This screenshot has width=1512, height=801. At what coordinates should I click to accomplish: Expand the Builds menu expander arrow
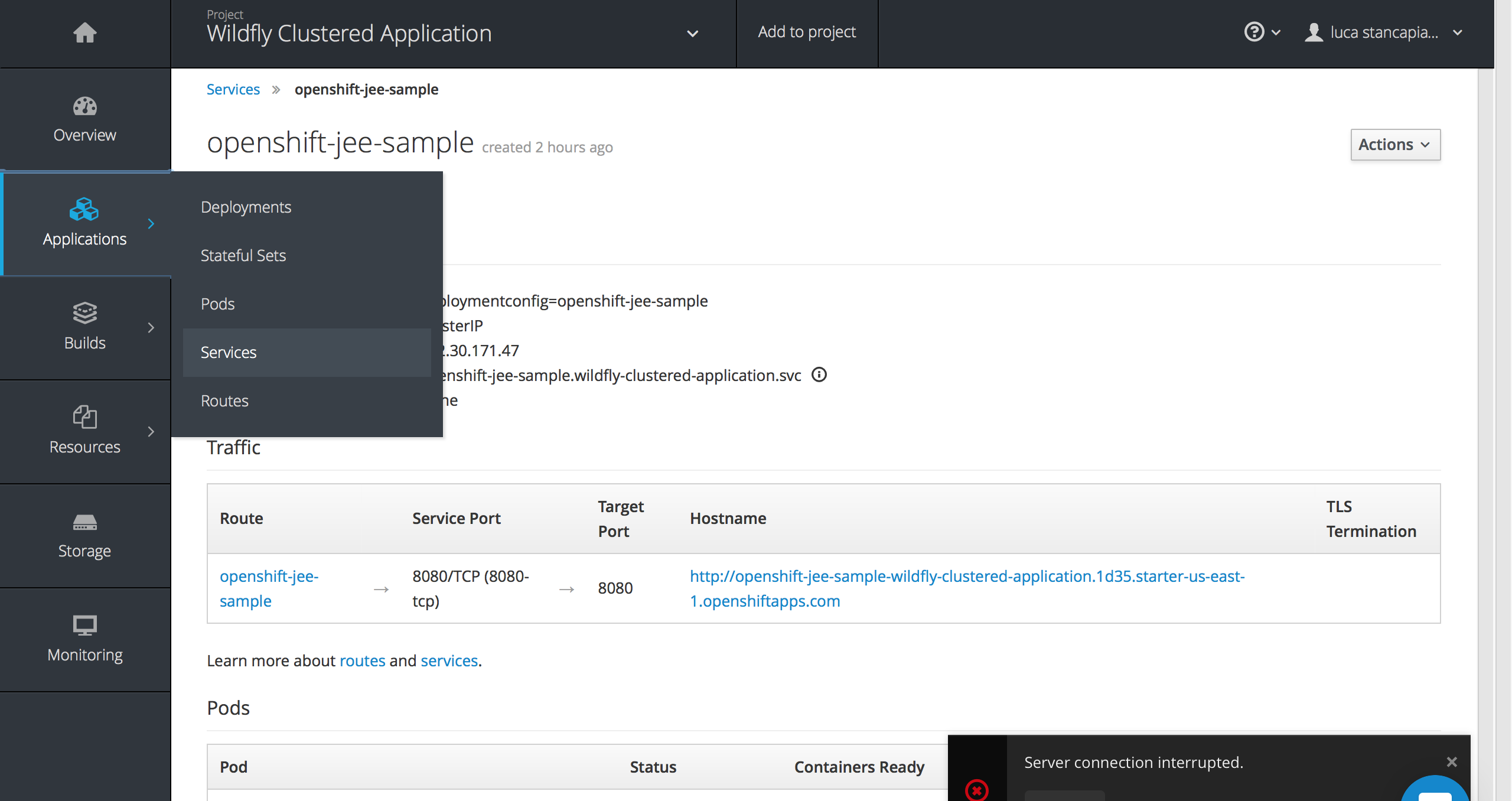point(151,327)
